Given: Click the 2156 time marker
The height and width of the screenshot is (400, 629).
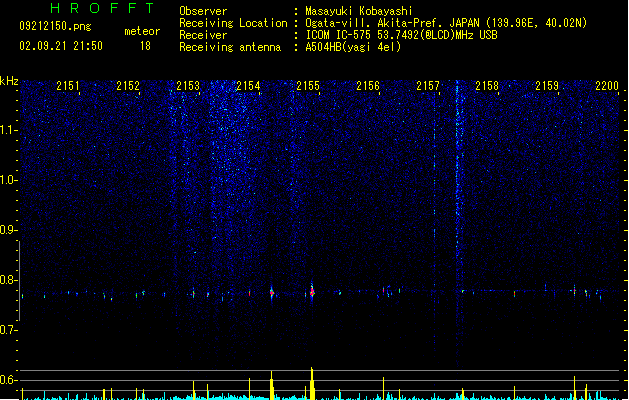Looking at the screenshot, I should coord(368,86).
